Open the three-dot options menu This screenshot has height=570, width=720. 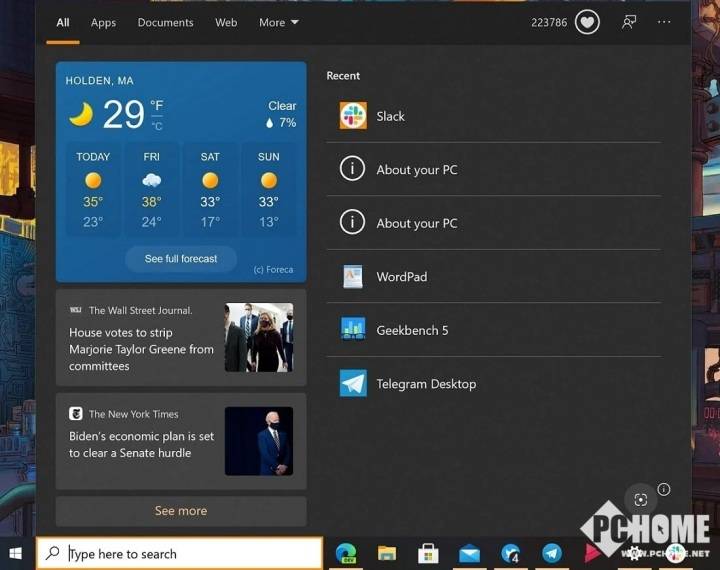click(664, 22)
